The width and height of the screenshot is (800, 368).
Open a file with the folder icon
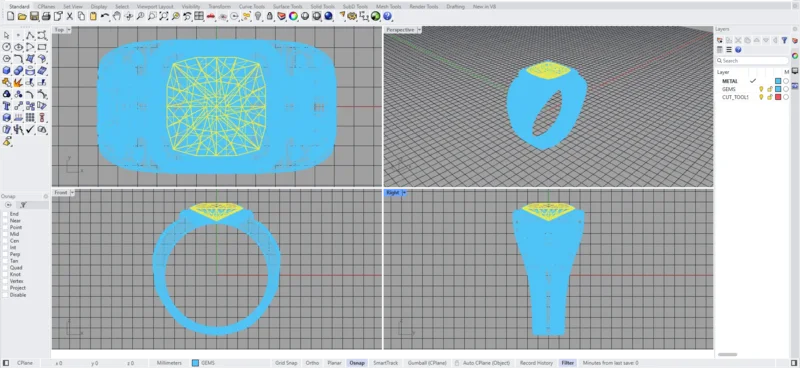[22, 16]
